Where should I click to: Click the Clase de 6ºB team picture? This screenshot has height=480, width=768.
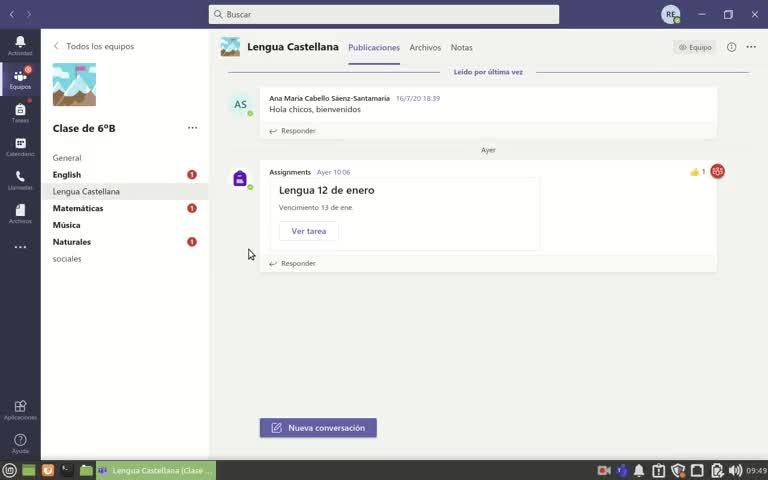pyautogui.click(x=74, y=84)
